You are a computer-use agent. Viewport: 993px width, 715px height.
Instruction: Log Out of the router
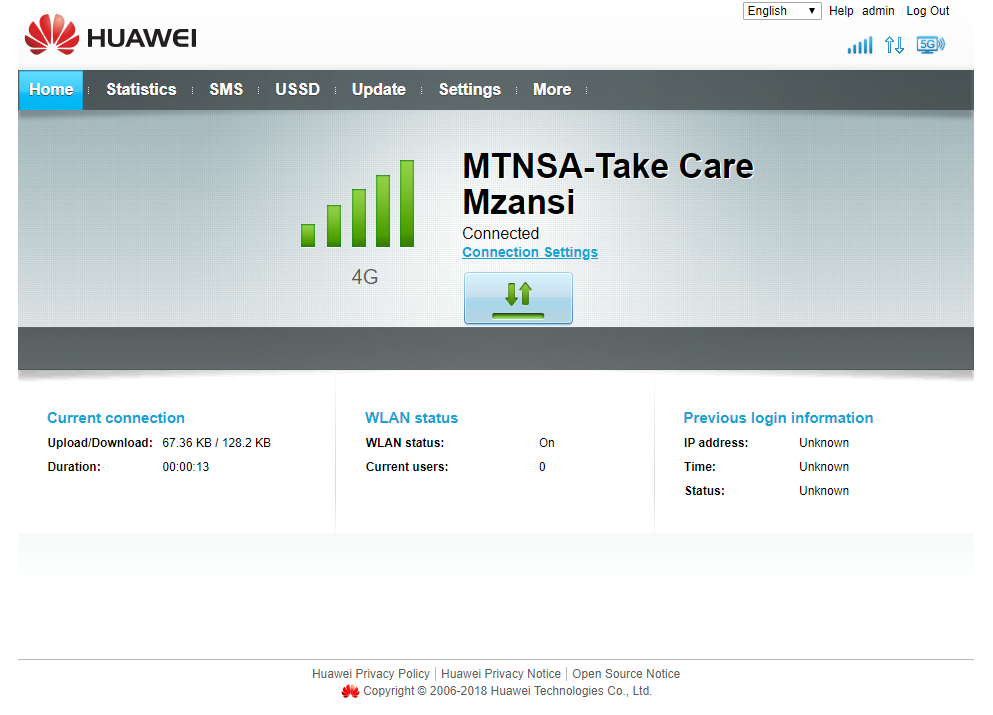928,11
